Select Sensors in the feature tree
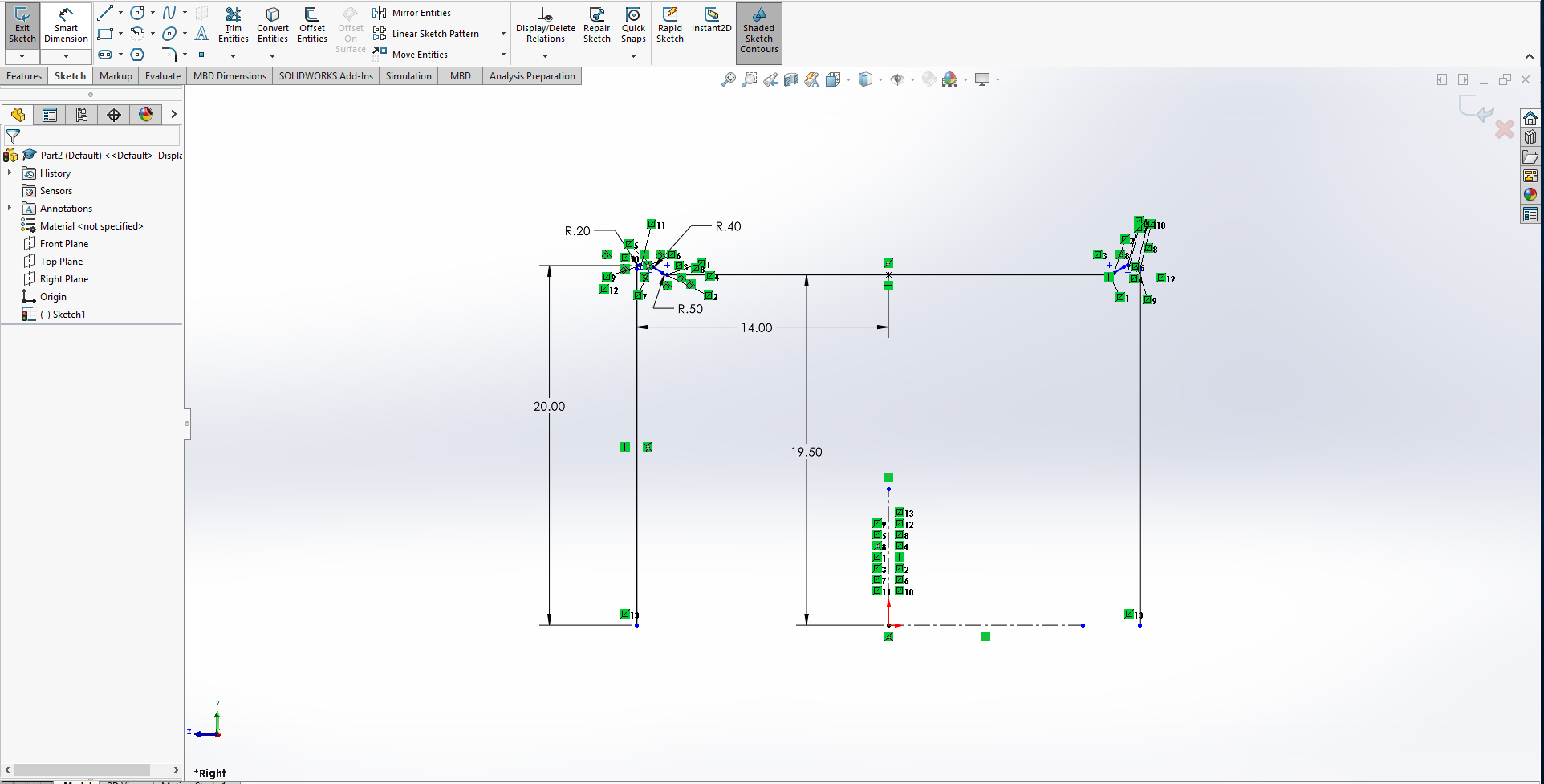This screenshot has width=1544, height=784. coord(56,191)
